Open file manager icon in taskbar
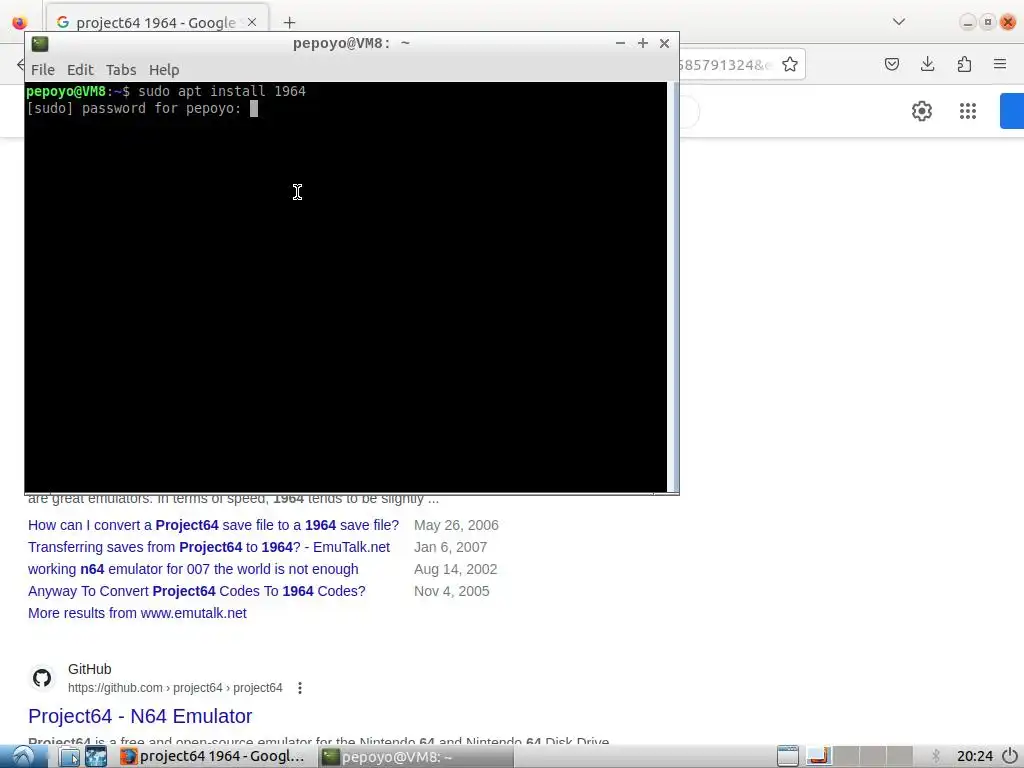 69,756
